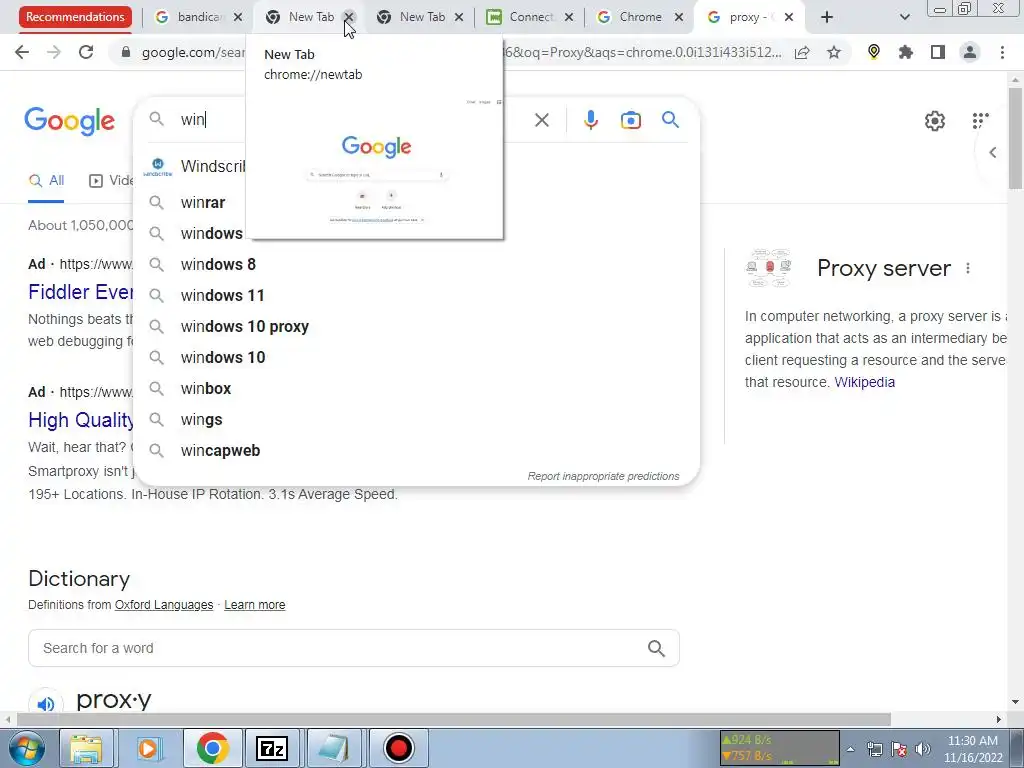This screenshot has width=1024, height=768.
Task: Open the Fiddler Everywhere ad link
Action: coord(80,292)
